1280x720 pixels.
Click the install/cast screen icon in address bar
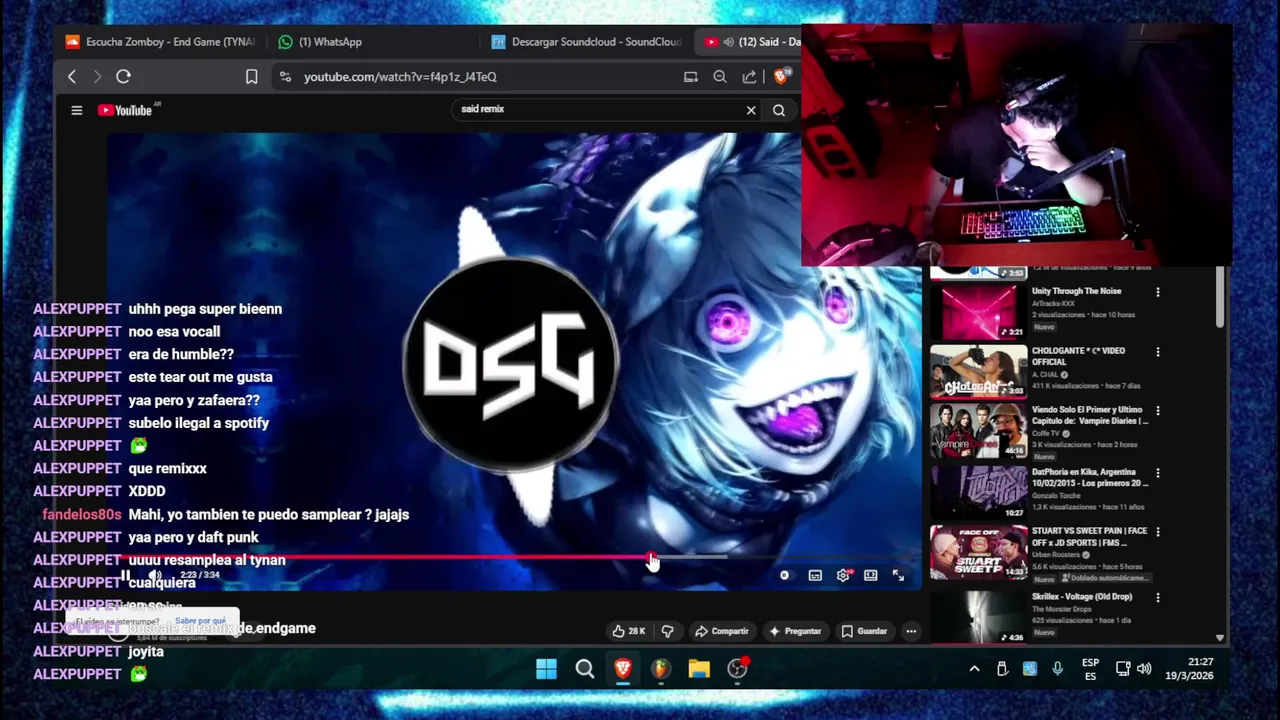click(691, 77)
